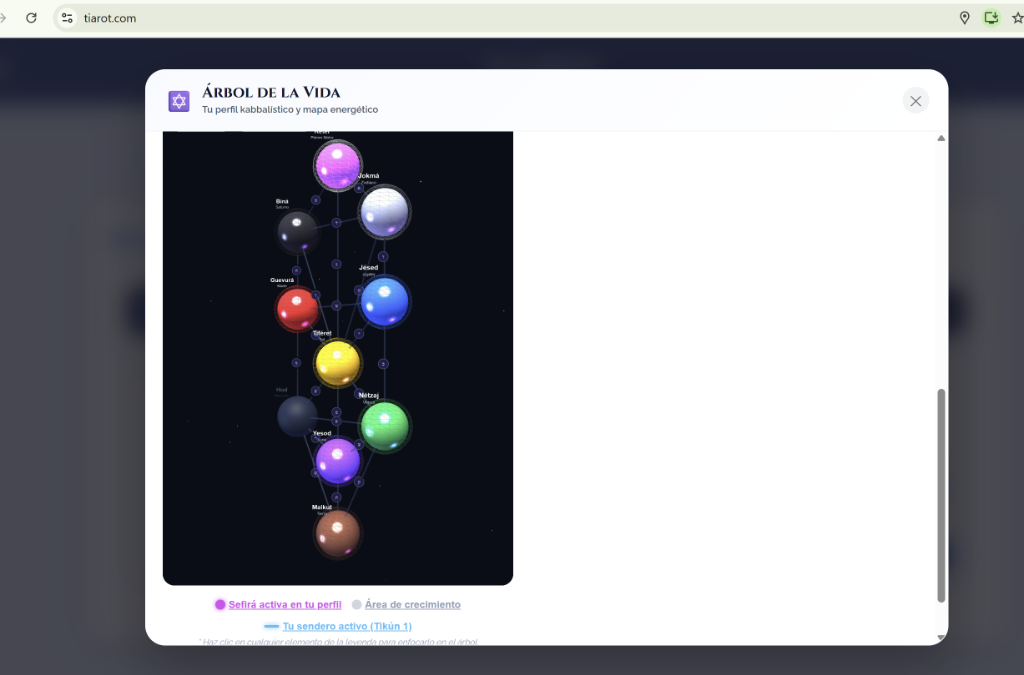Viewport: 1024px width, 675px height.
Task: Click the path node between Biná and Guevurá
Action: pyautogui.click(x=296, y=270)
